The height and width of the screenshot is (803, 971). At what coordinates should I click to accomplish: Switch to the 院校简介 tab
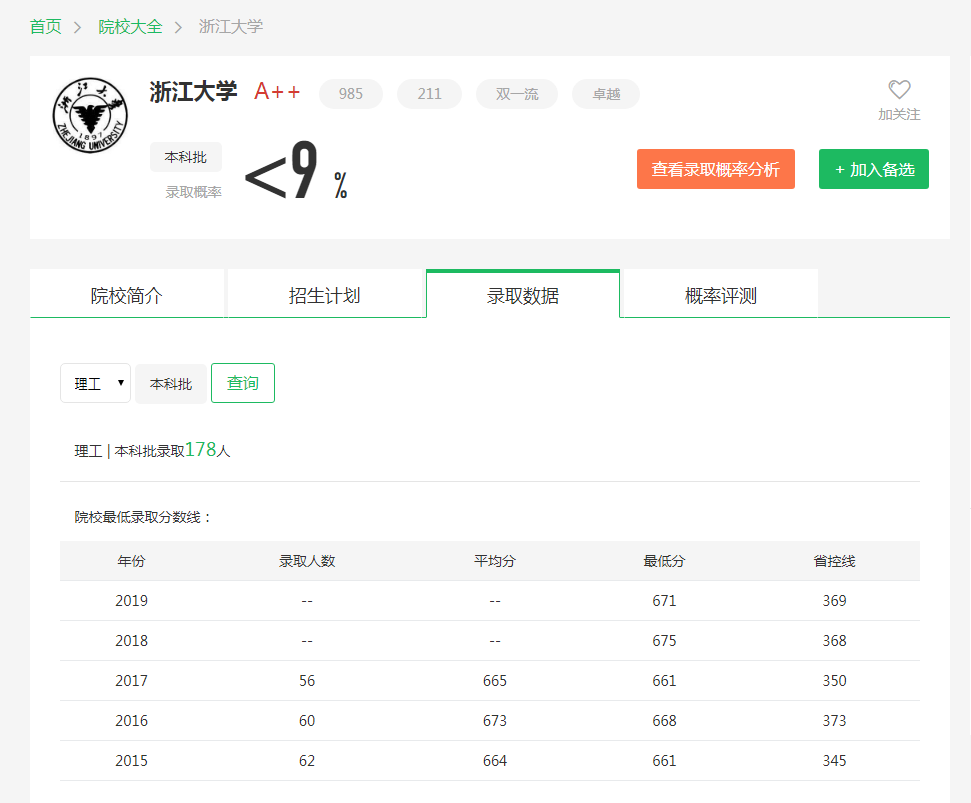click(127, 295)
